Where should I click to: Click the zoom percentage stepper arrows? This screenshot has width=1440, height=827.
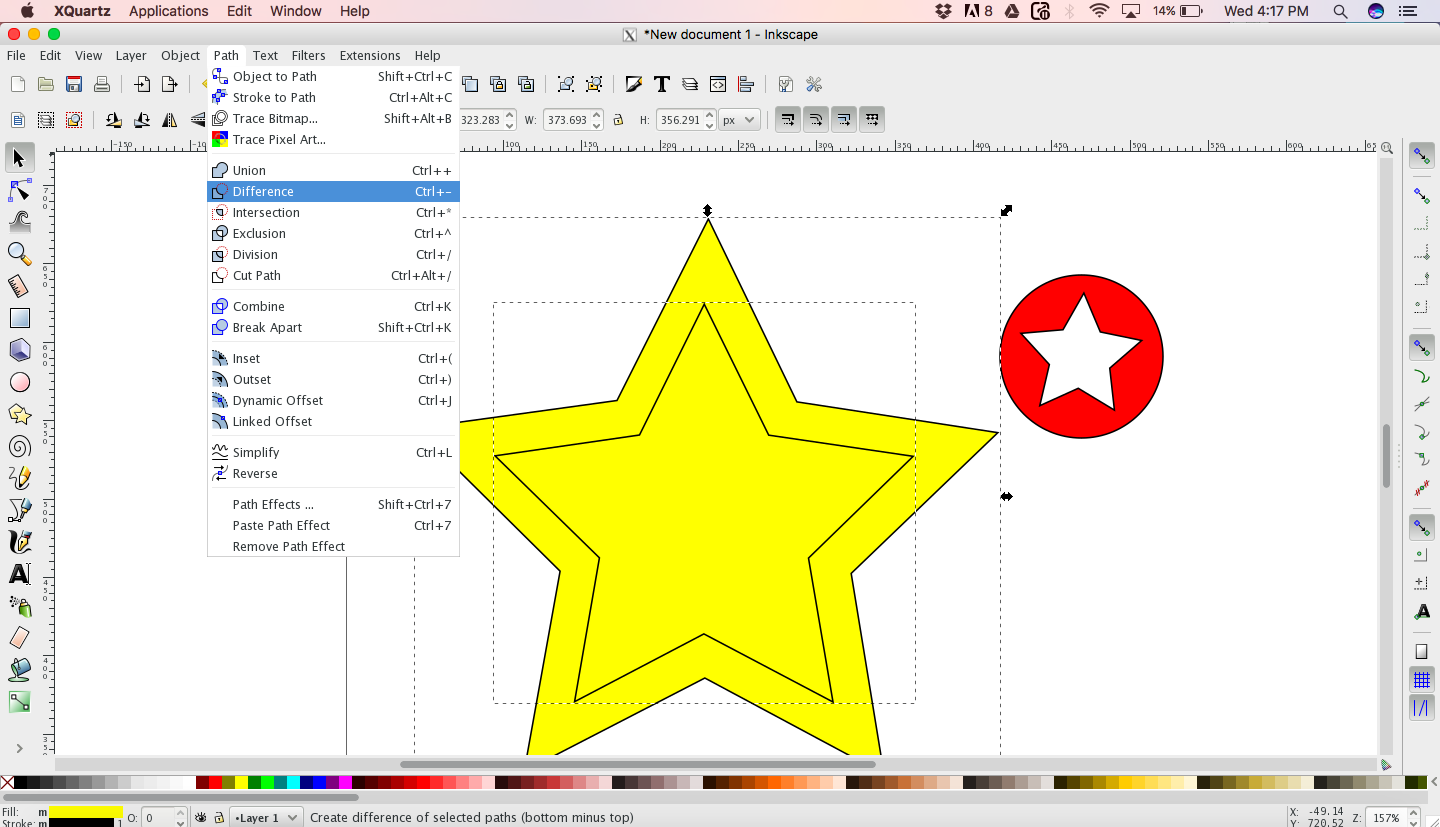pyautogui.click(x=1412, y=817)
